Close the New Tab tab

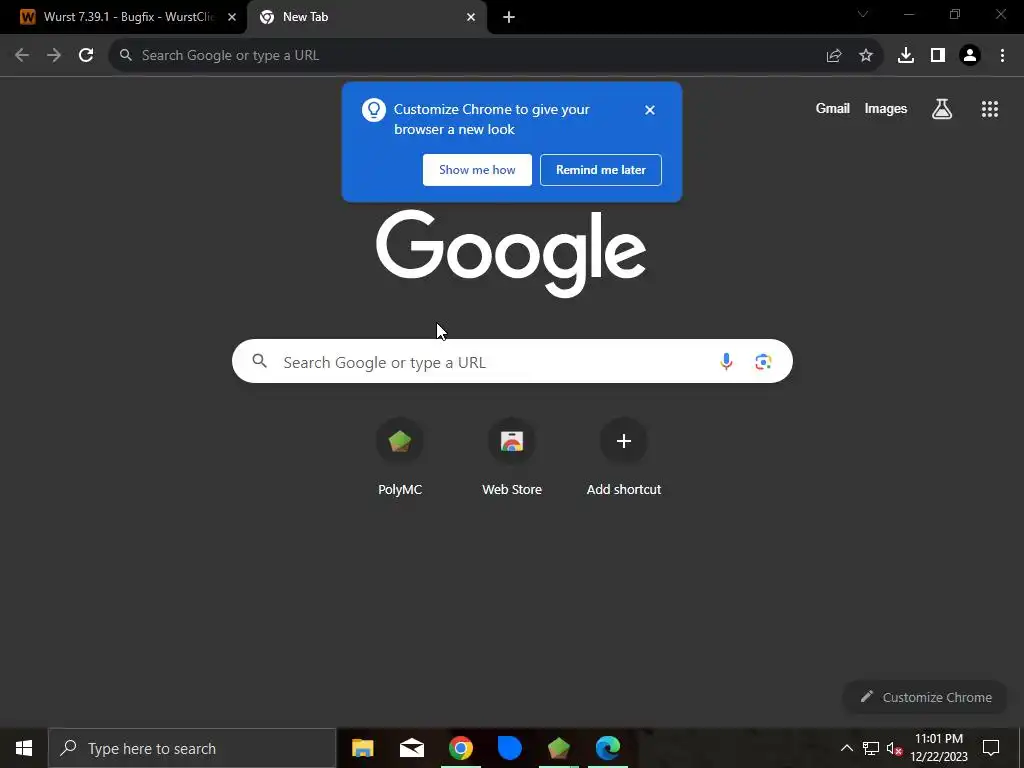[471, 17]
